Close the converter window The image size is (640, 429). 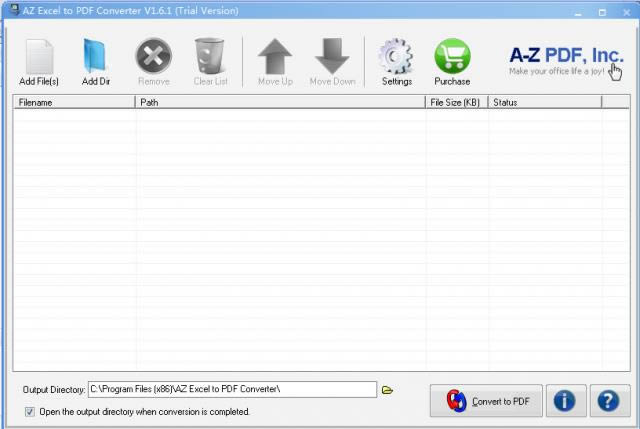[627, 13]
